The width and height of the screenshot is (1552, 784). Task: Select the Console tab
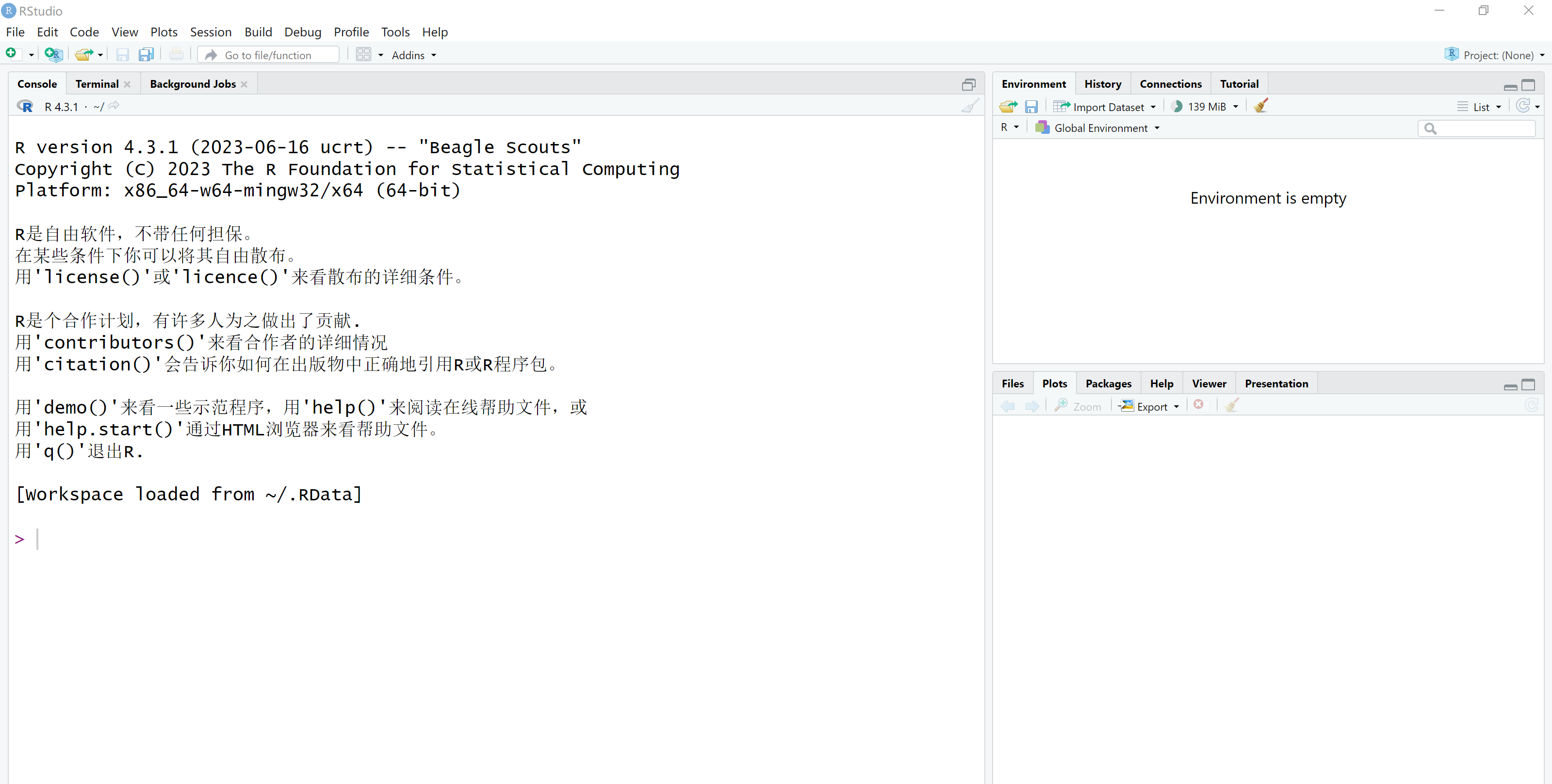point(37,84)
